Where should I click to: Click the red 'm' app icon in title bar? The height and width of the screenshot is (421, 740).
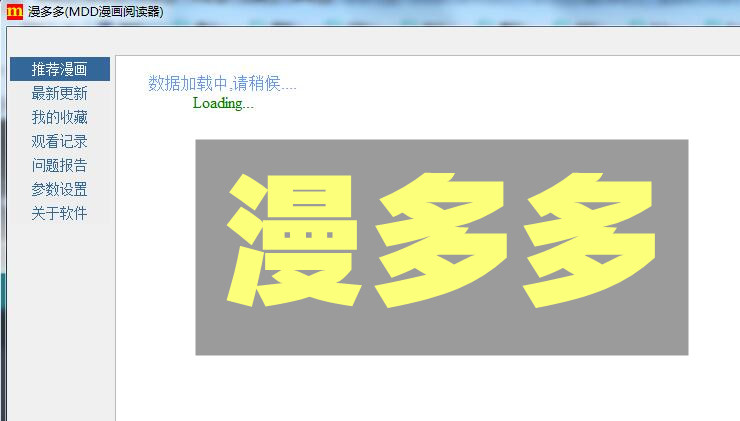click(15, 11)
